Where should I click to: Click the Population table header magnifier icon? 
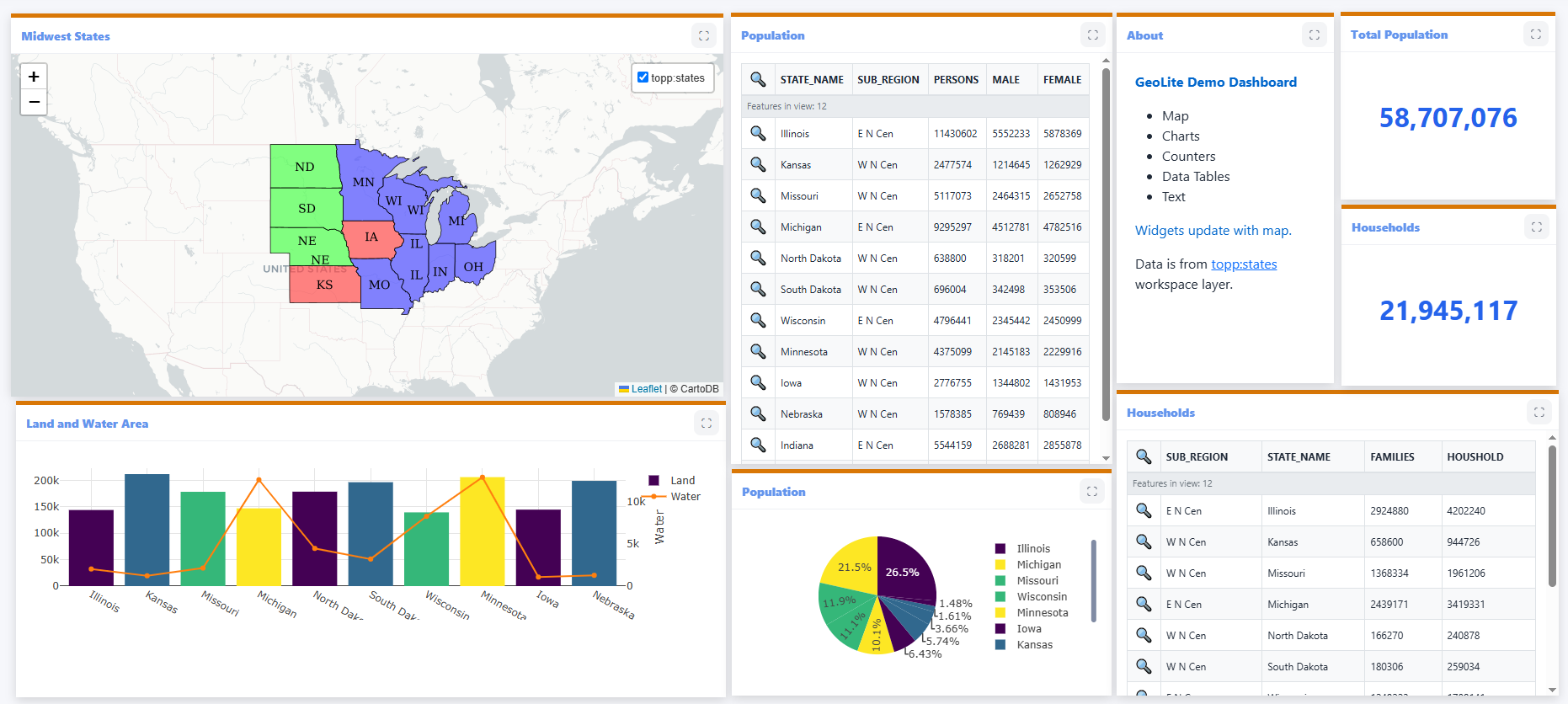tap(758, 79)
